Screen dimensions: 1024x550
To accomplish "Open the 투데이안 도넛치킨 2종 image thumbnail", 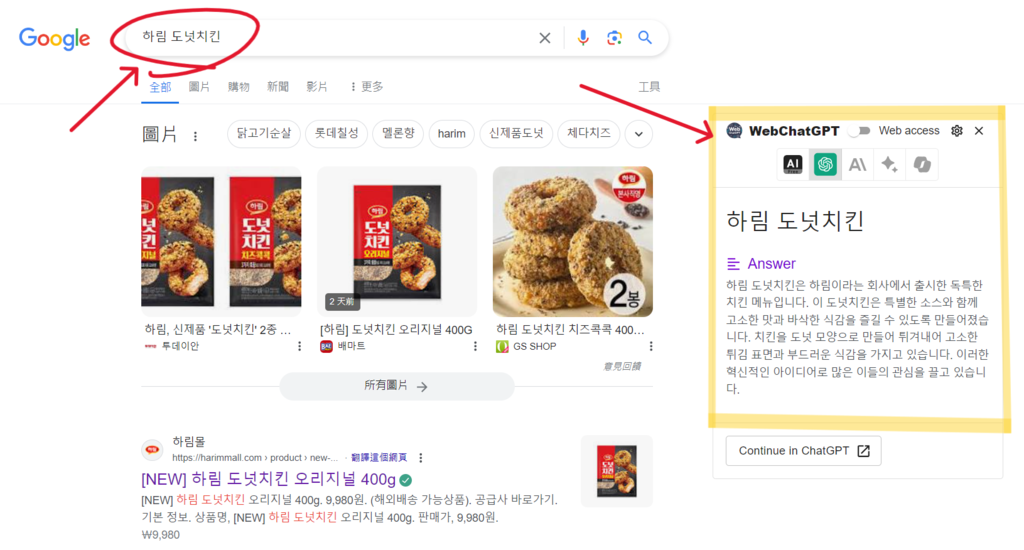I will coord(221,241).
